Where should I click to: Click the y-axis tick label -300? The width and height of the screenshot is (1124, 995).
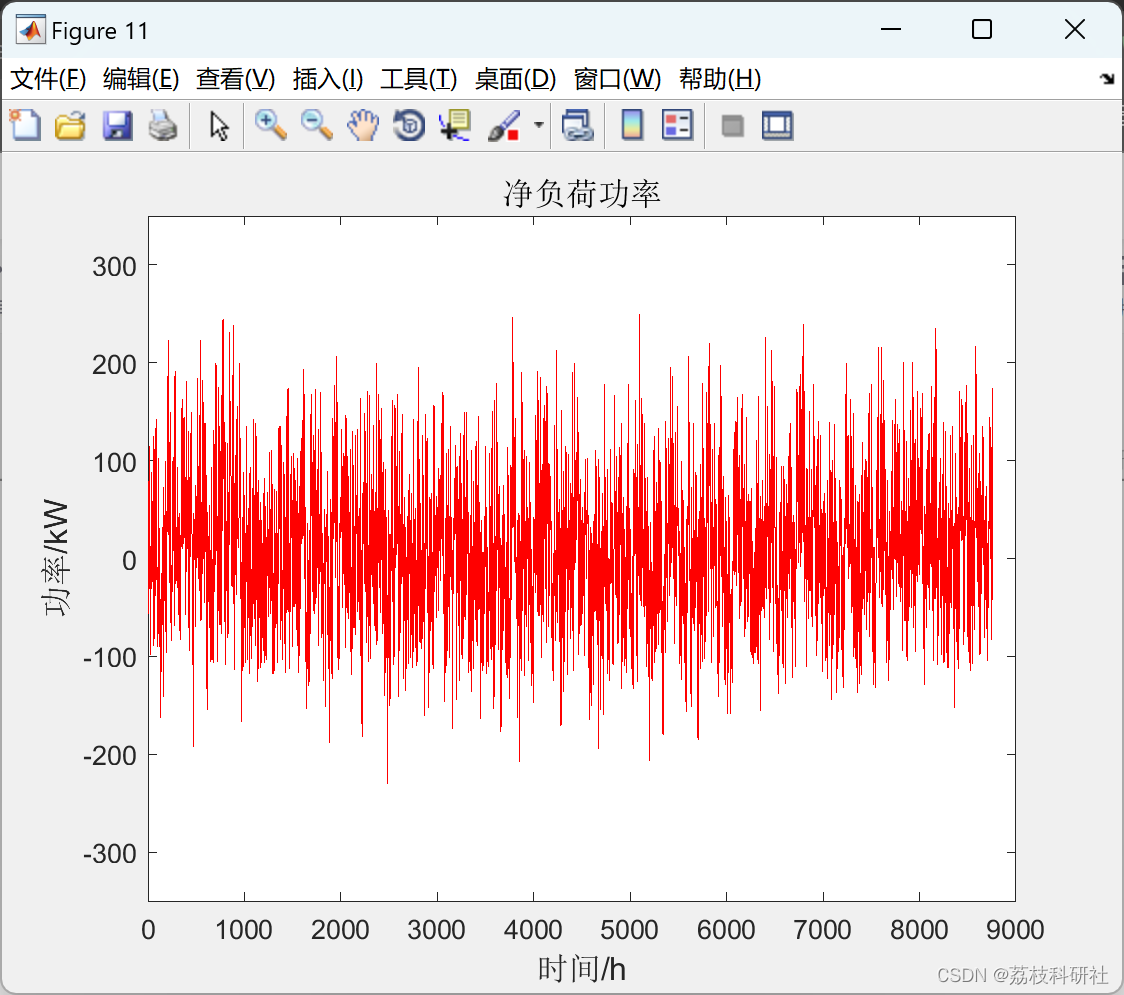110,854
